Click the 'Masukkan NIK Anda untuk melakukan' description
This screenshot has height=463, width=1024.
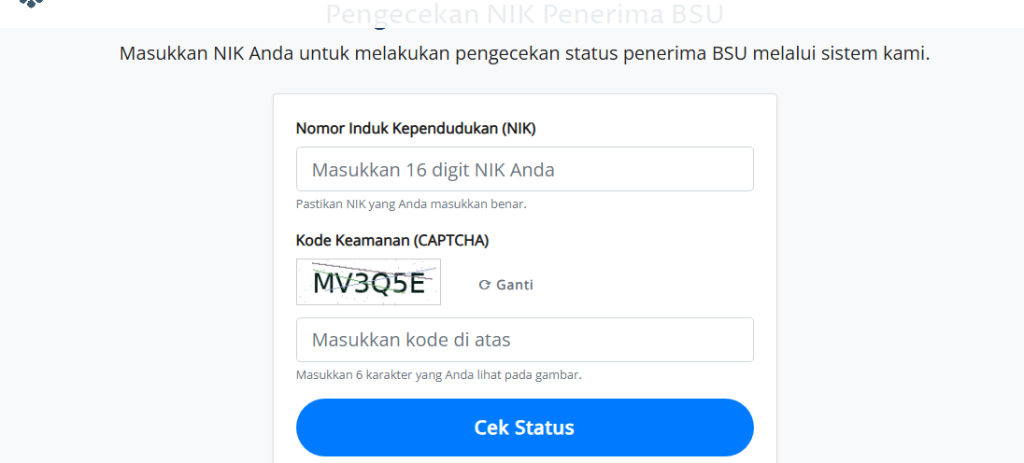point(524,53)
